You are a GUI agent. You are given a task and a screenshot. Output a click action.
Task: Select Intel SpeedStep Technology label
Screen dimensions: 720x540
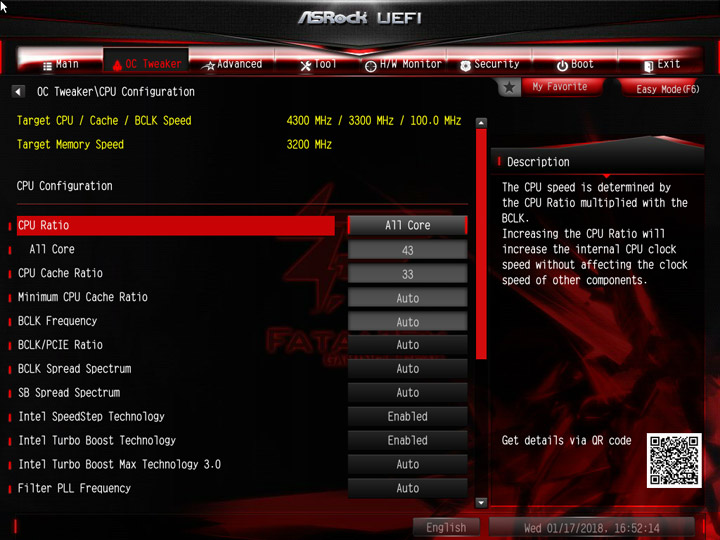pos(91,416)
